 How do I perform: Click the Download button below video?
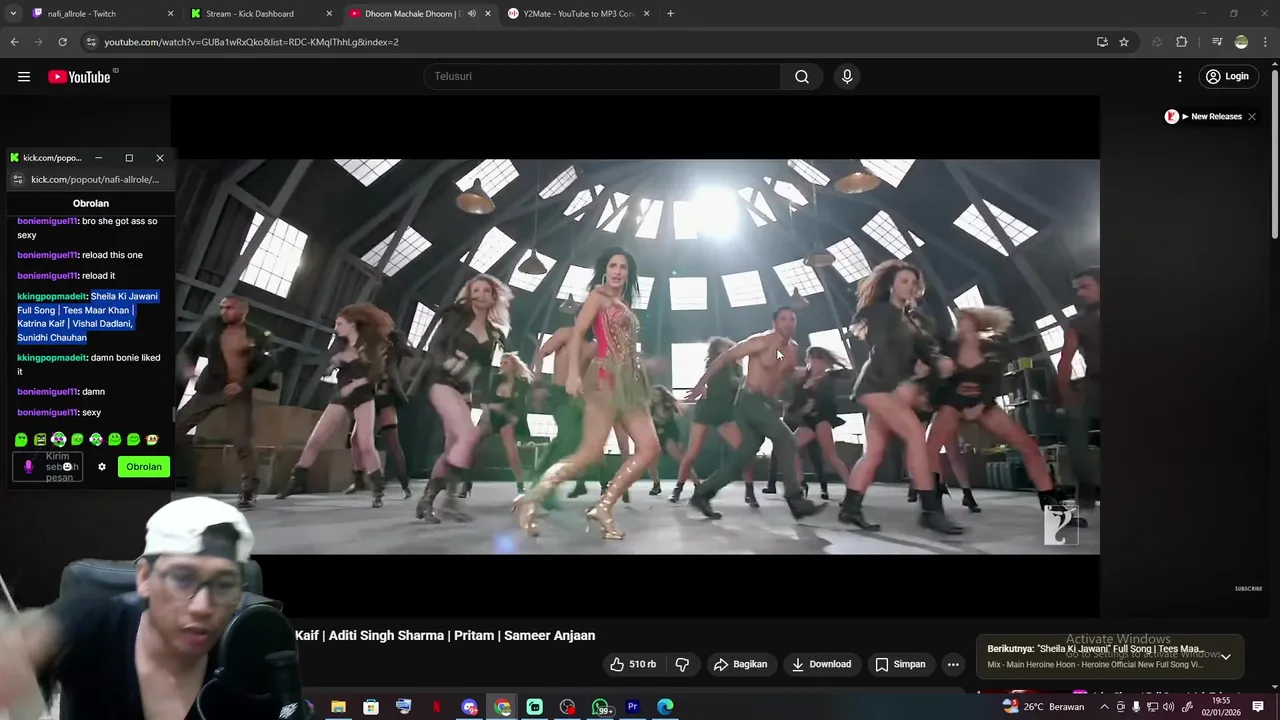821,664
